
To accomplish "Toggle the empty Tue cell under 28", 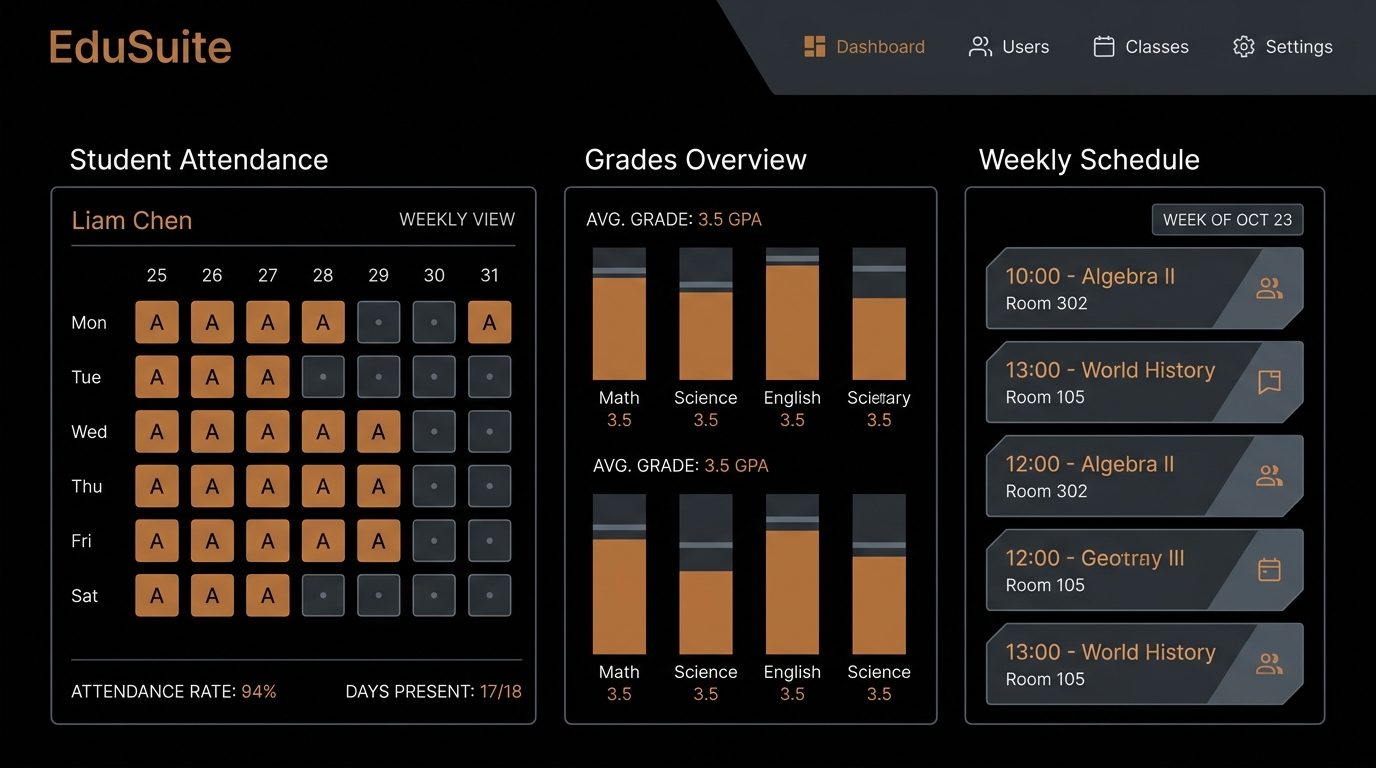I will (x=323, y=377).
